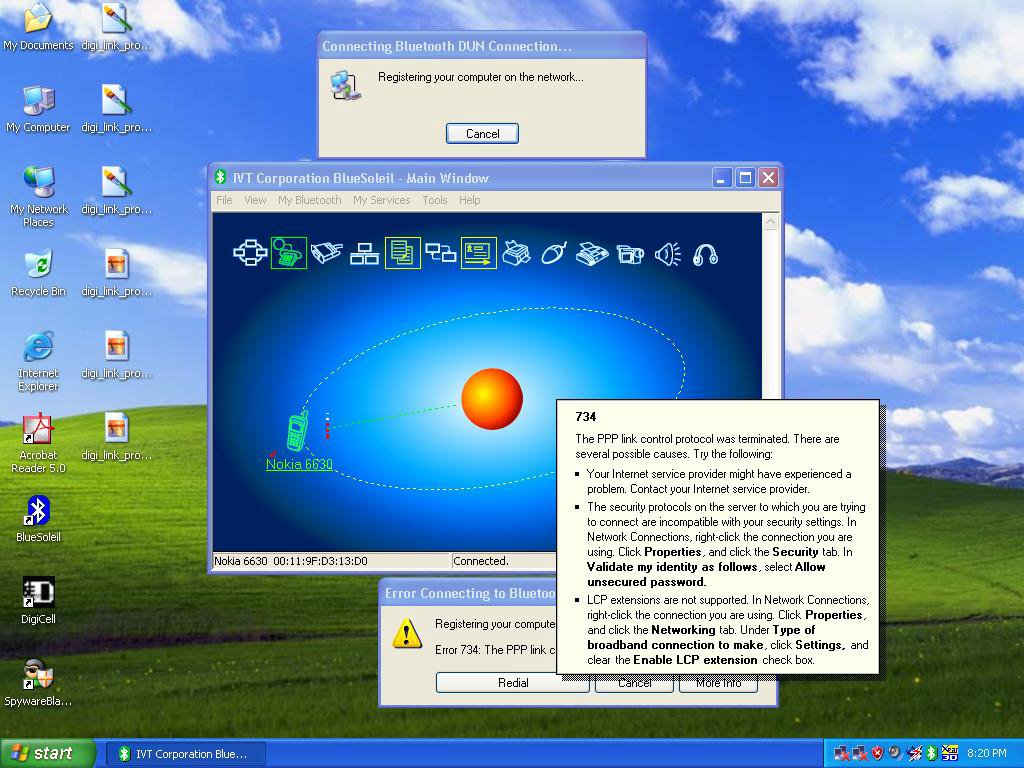Image resolution: width=1024 pixels, height=768 pixels.
Task: Click the 734 error tooltip heading
Action: point(586,417)
